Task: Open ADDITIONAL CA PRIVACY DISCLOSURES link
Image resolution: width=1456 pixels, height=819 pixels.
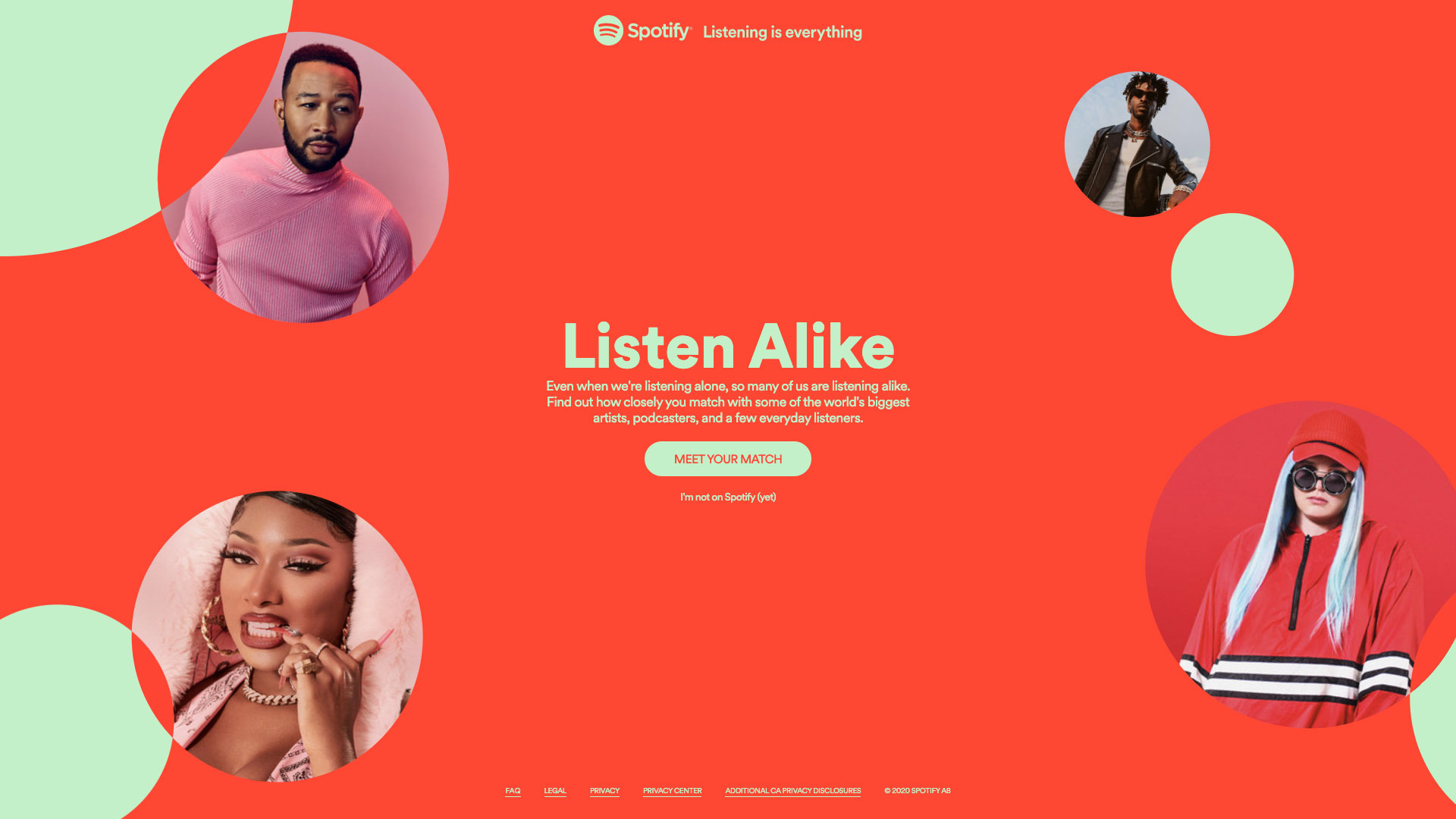Action: coord(792,790)
